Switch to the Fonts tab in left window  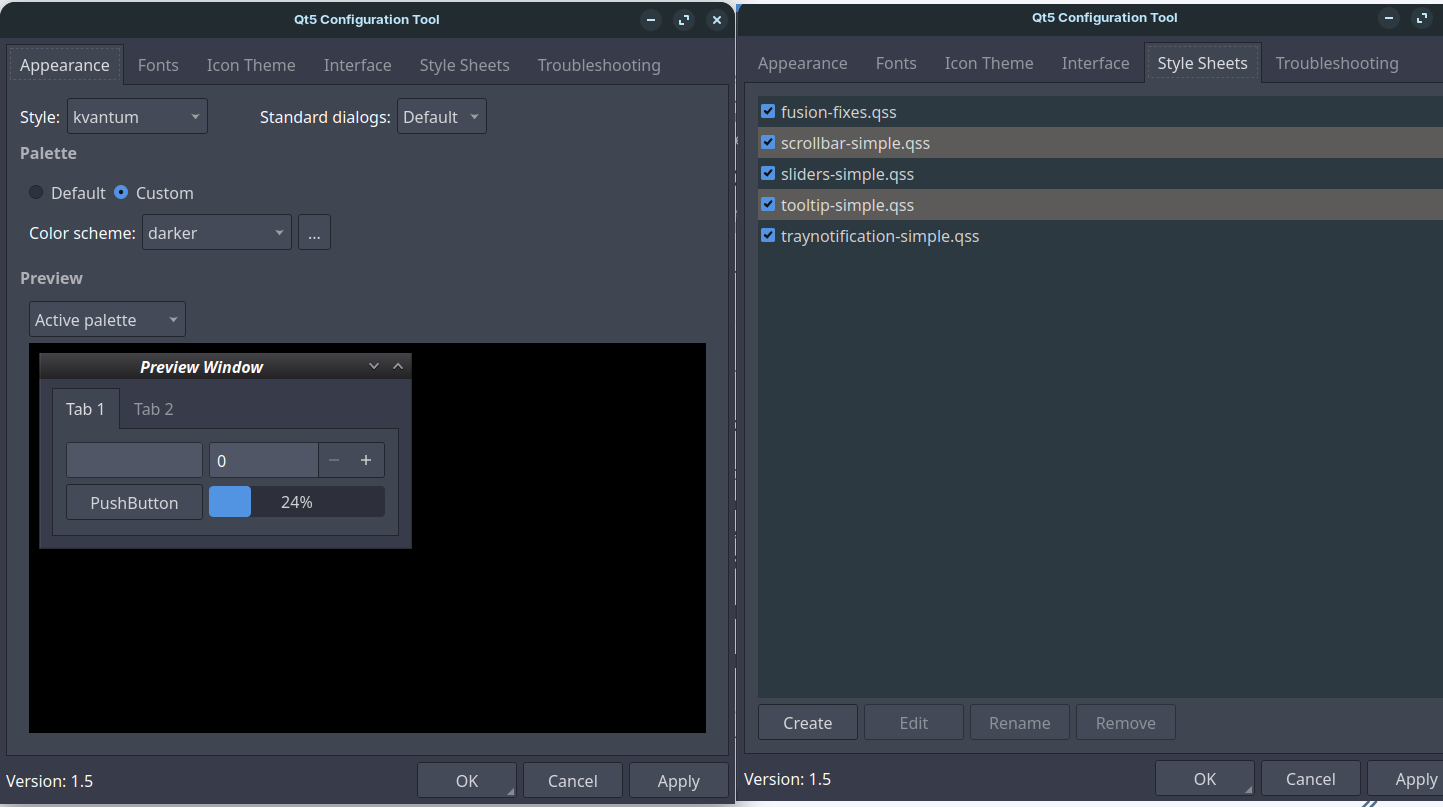point(158,65)
